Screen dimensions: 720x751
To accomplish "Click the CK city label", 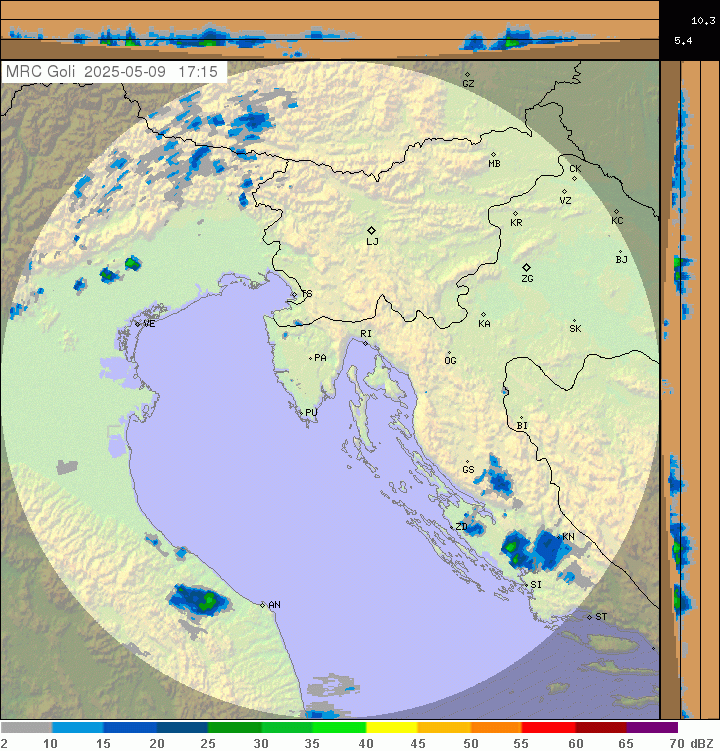I will click(x=575, y=169).
